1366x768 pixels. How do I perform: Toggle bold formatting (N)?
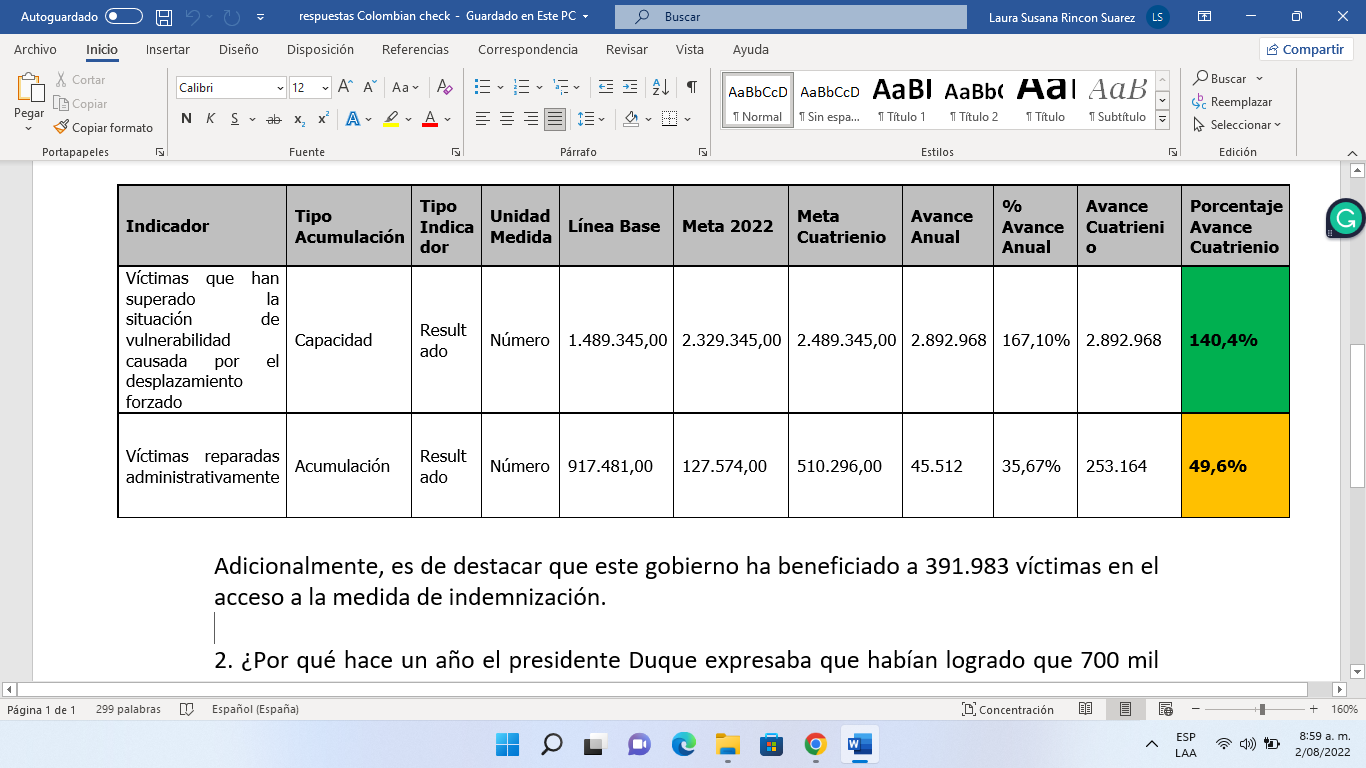click(x=186, y=118)
